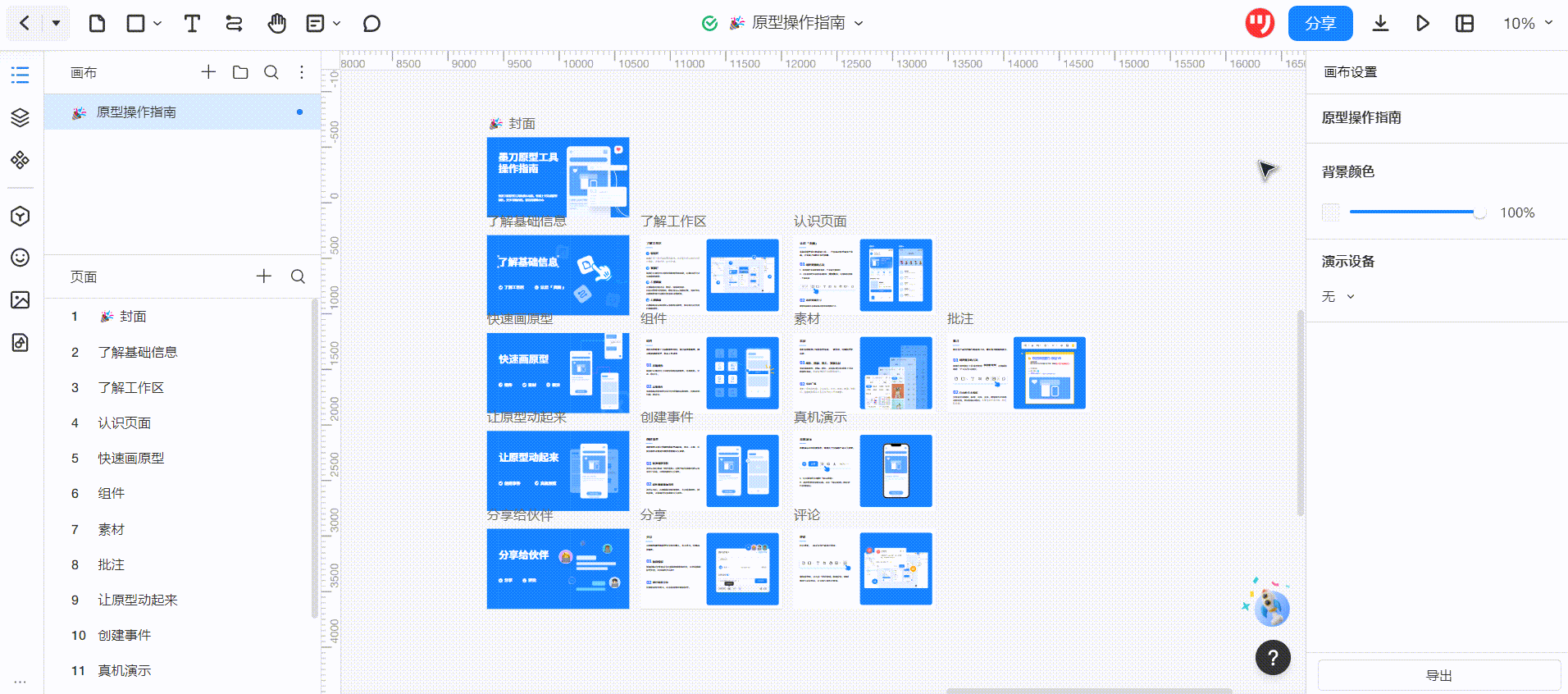Open the template file sidebar icon
The width and height of the screenshot is (1568, 694).
pos(21,342)
